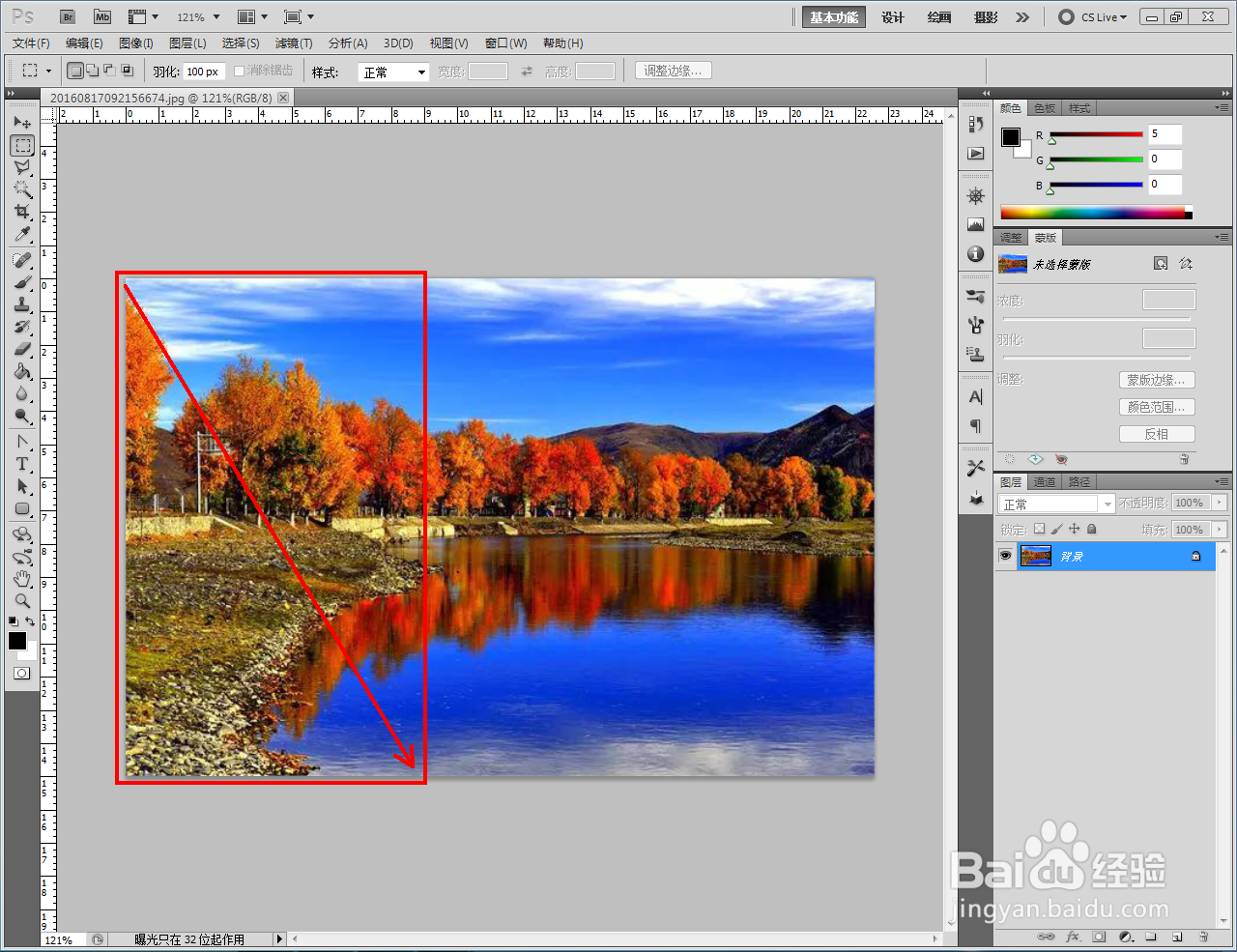
Task: Select the Clone Stamp tool
Action: [22, 304]
